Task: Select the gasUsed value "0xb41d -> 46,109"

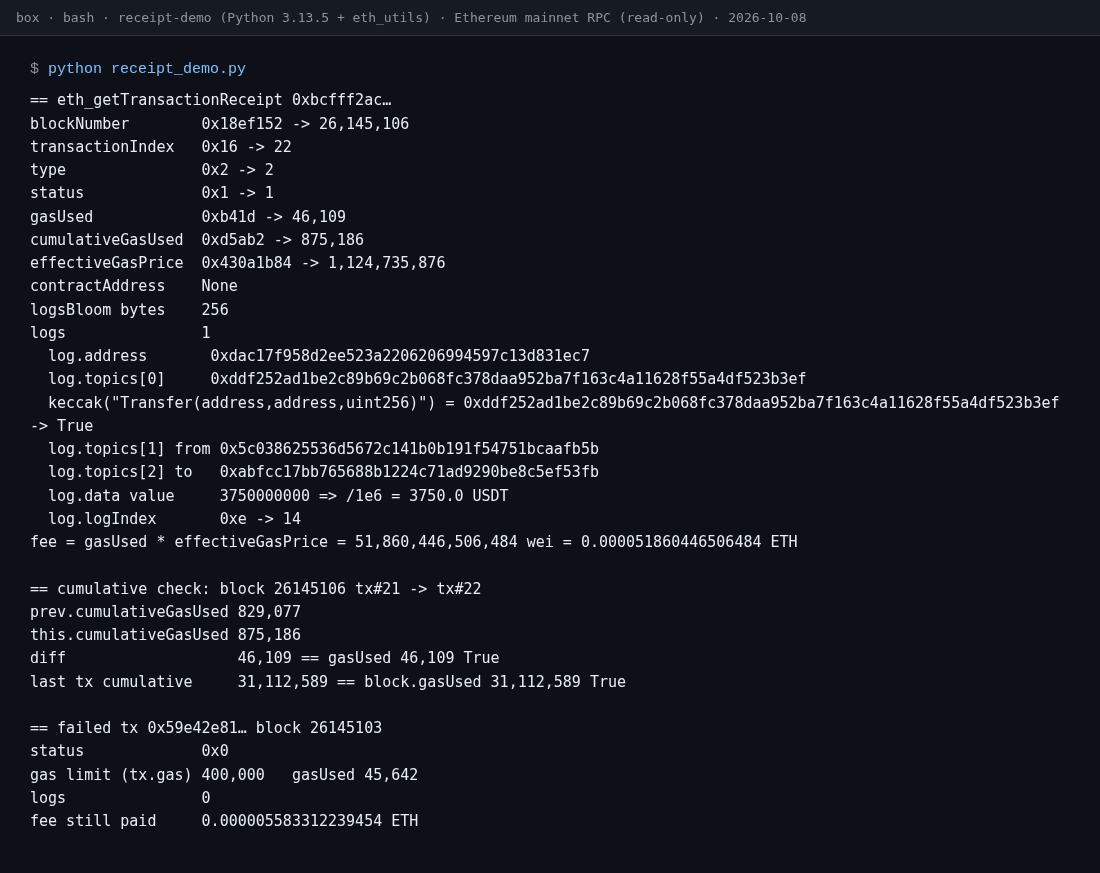Action: [274, 216]
